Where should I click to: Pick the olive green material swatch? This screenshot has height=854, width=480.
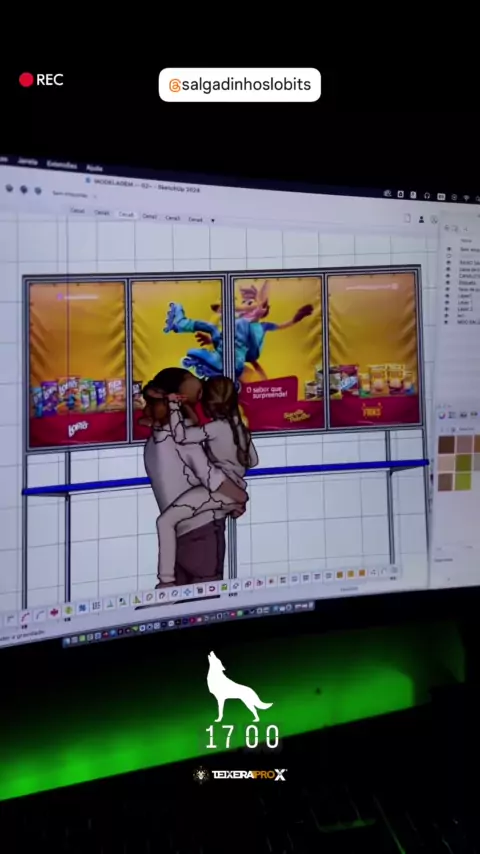pyautogui.click(x=464, y=463)
